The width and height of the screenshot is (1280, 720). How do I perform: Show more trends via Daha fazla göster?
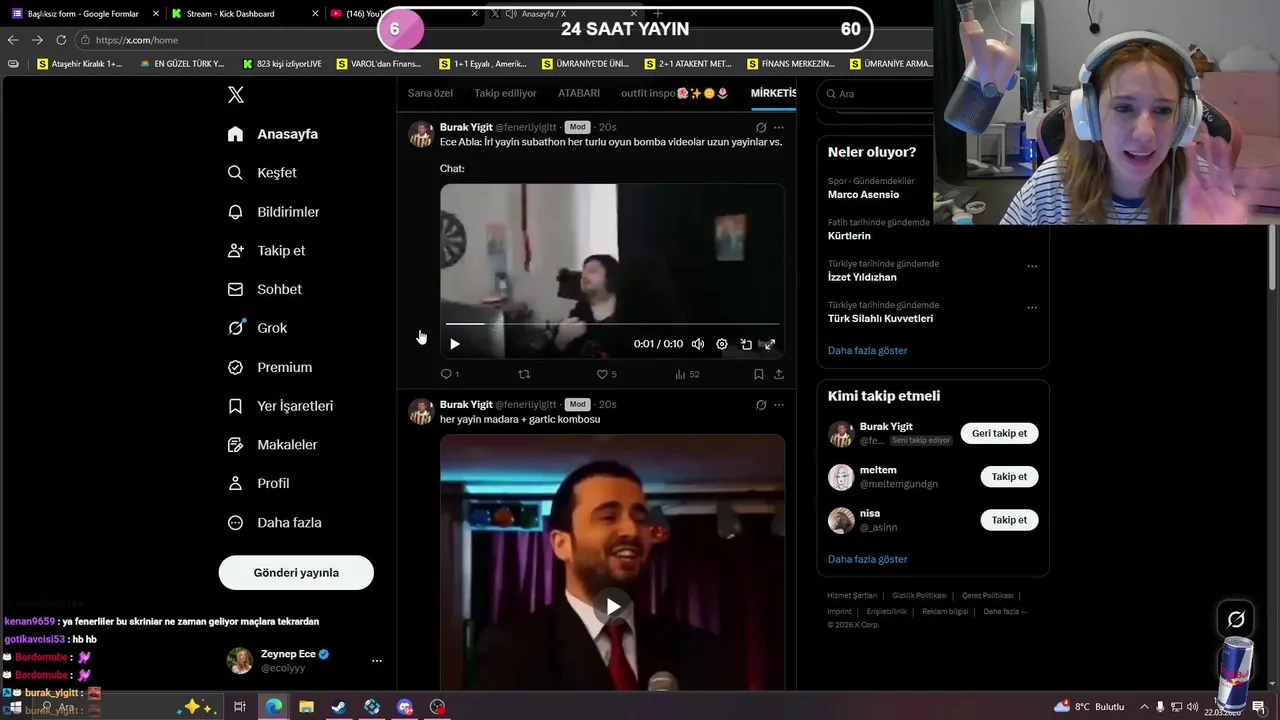[867, 351]
